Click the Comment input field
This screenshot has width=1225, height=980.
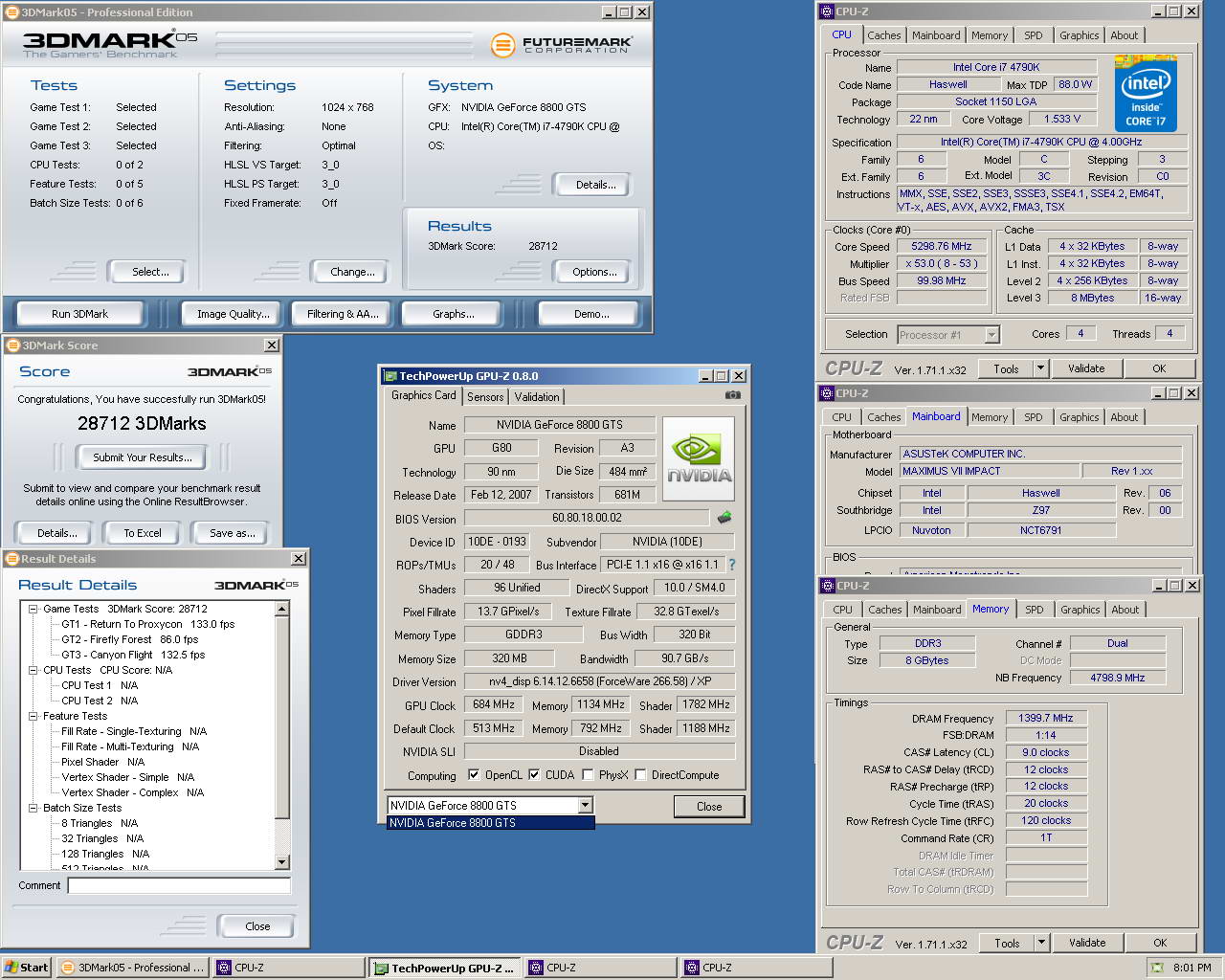pyautogui.click(x=179, y=886)
